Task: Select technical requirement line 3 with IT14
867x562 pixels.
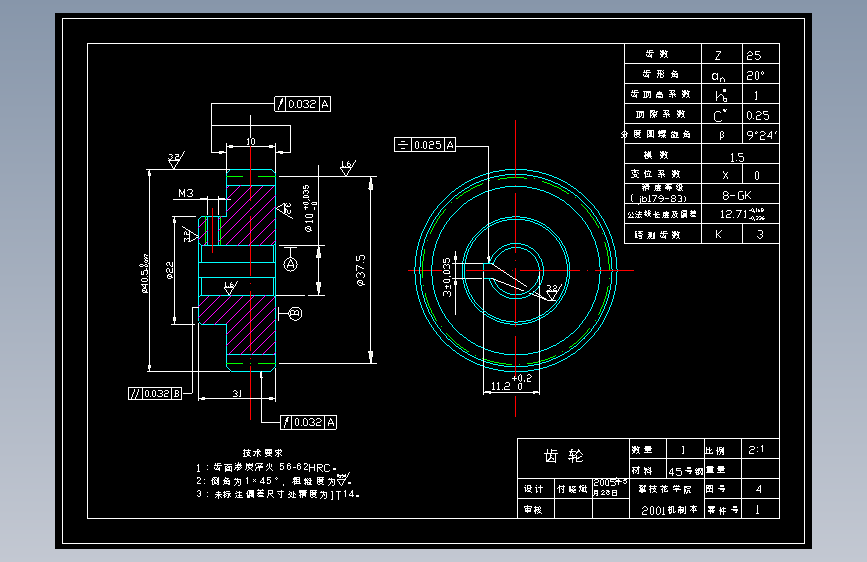Action: point(278,494)
